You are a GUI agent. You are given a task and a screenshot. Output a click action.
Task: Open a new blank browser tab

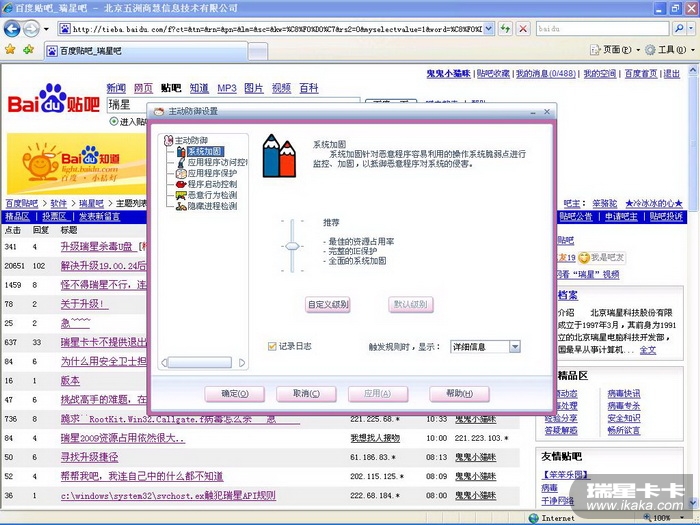[x=258, y=51]
